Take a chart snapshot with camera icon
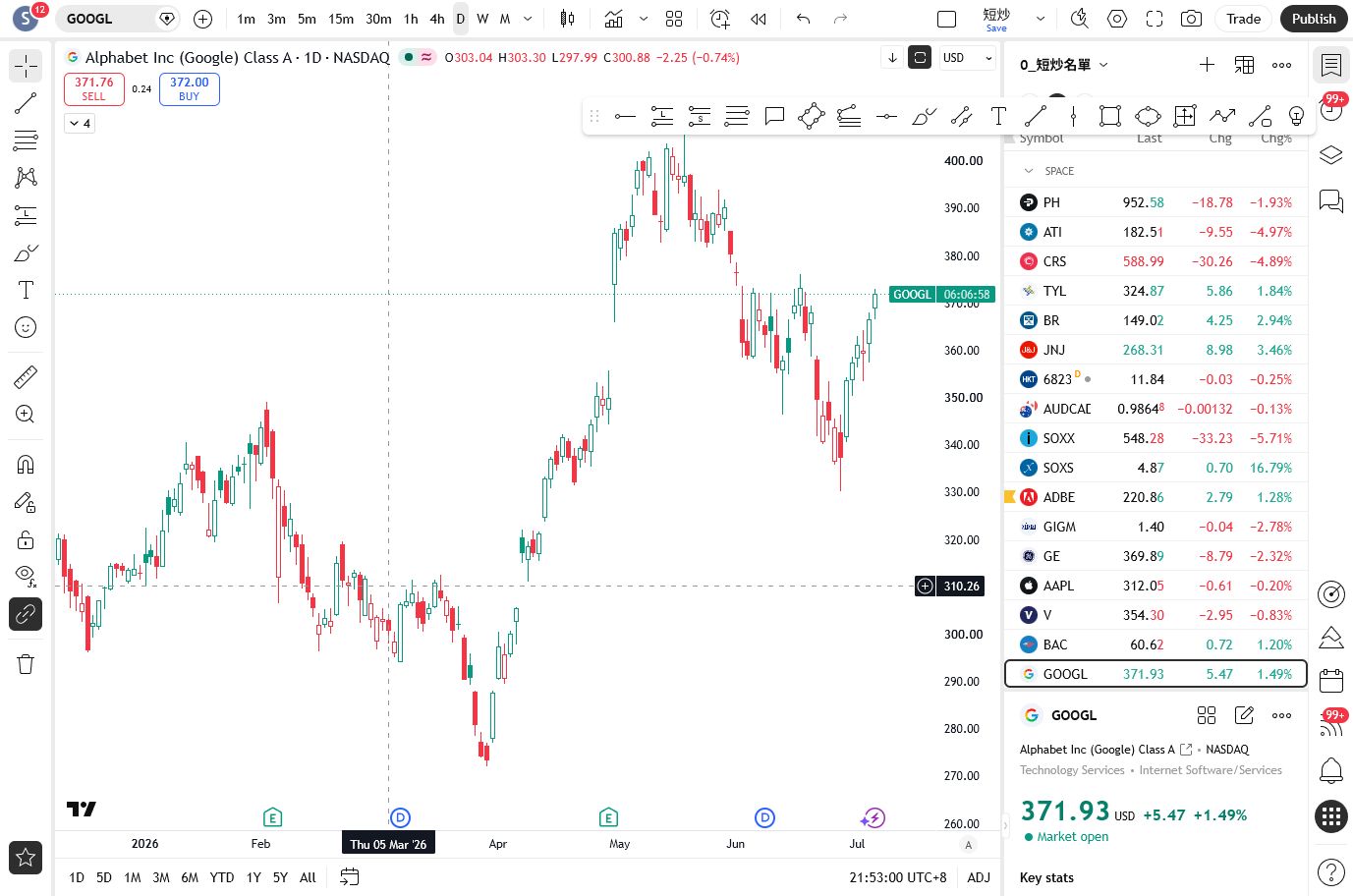The width and height of the screenshot is (1353, 896). point(1192,19)
